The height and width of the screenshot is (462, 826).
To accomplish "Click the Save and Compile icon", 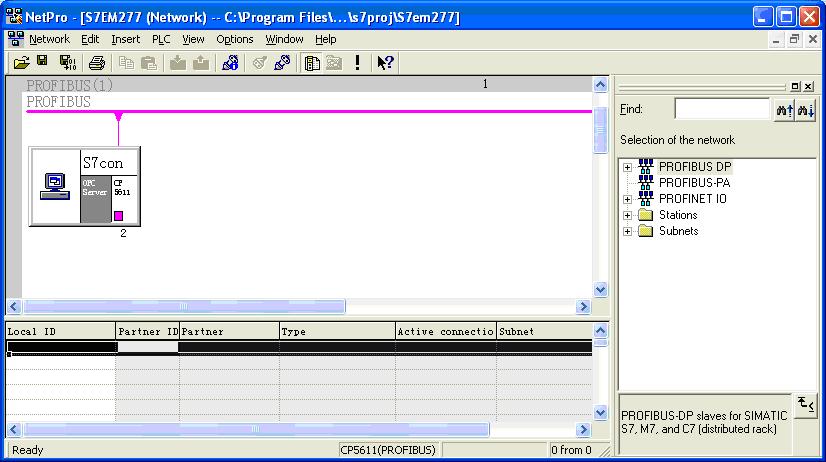I will [x=67, y=63].
